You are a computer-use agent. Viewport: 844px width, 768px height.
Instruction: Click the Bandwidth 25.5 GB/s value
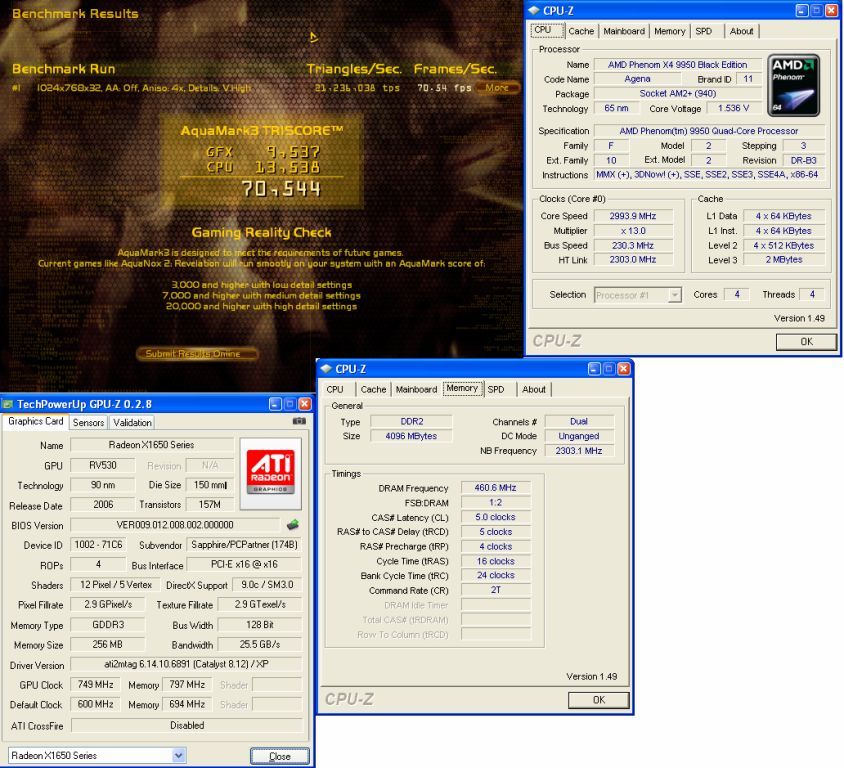coord(260,644)
